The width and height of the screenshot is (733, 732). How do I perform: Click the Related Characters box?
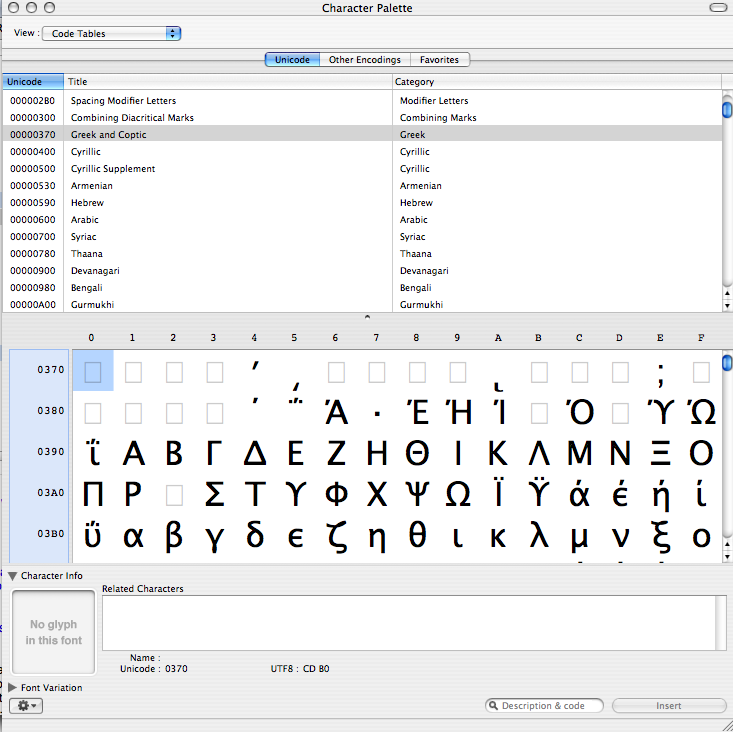pos(416,623)
